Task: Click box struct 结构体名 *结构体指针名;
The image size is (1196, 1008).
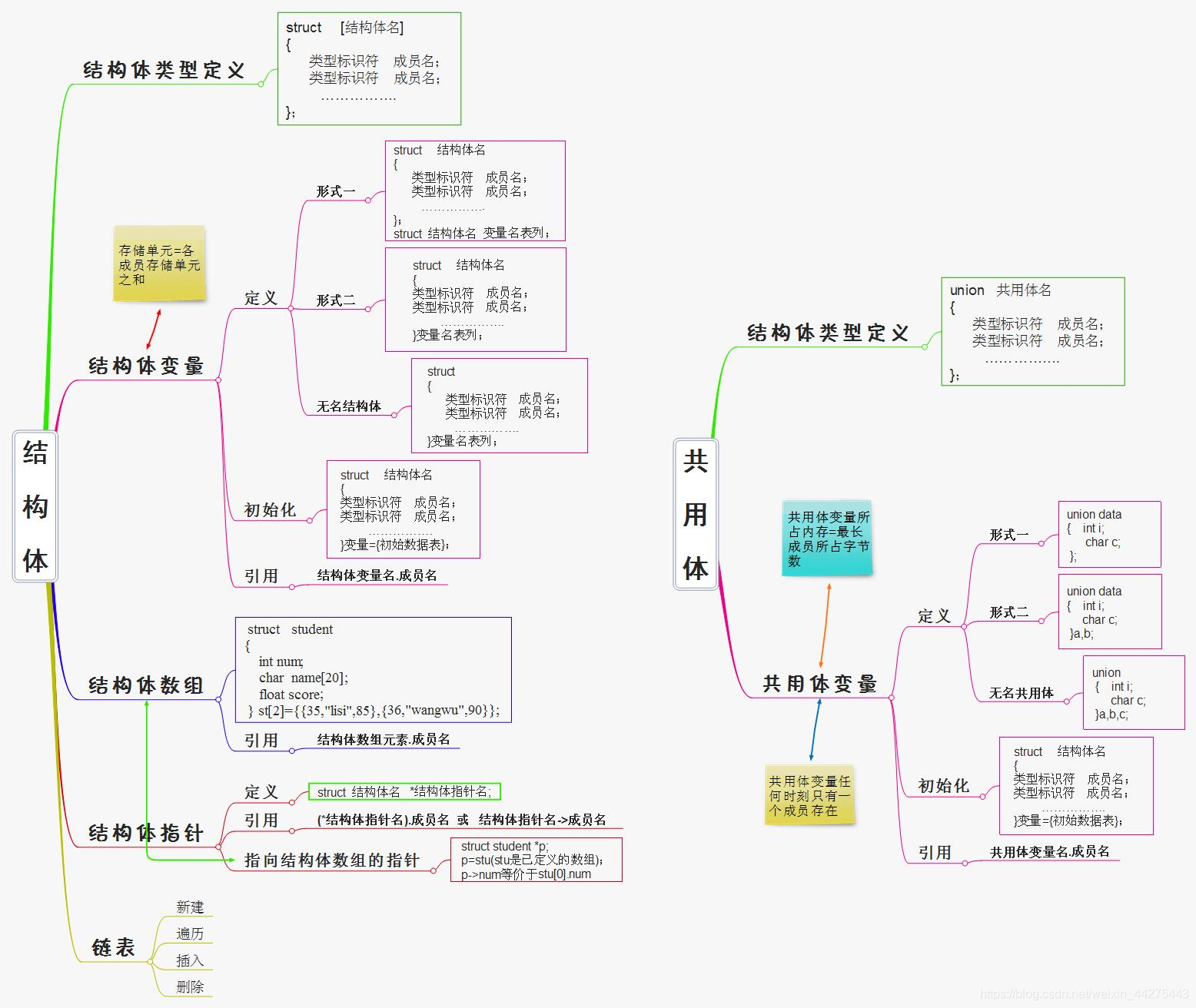Action: click(404, 791)
